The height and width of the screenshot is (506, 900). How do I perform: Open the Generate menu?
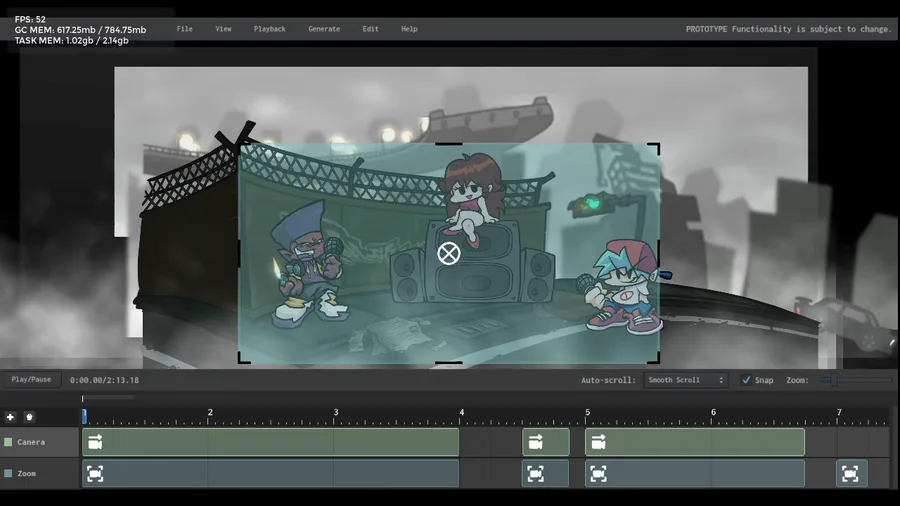tap(324, 29)
